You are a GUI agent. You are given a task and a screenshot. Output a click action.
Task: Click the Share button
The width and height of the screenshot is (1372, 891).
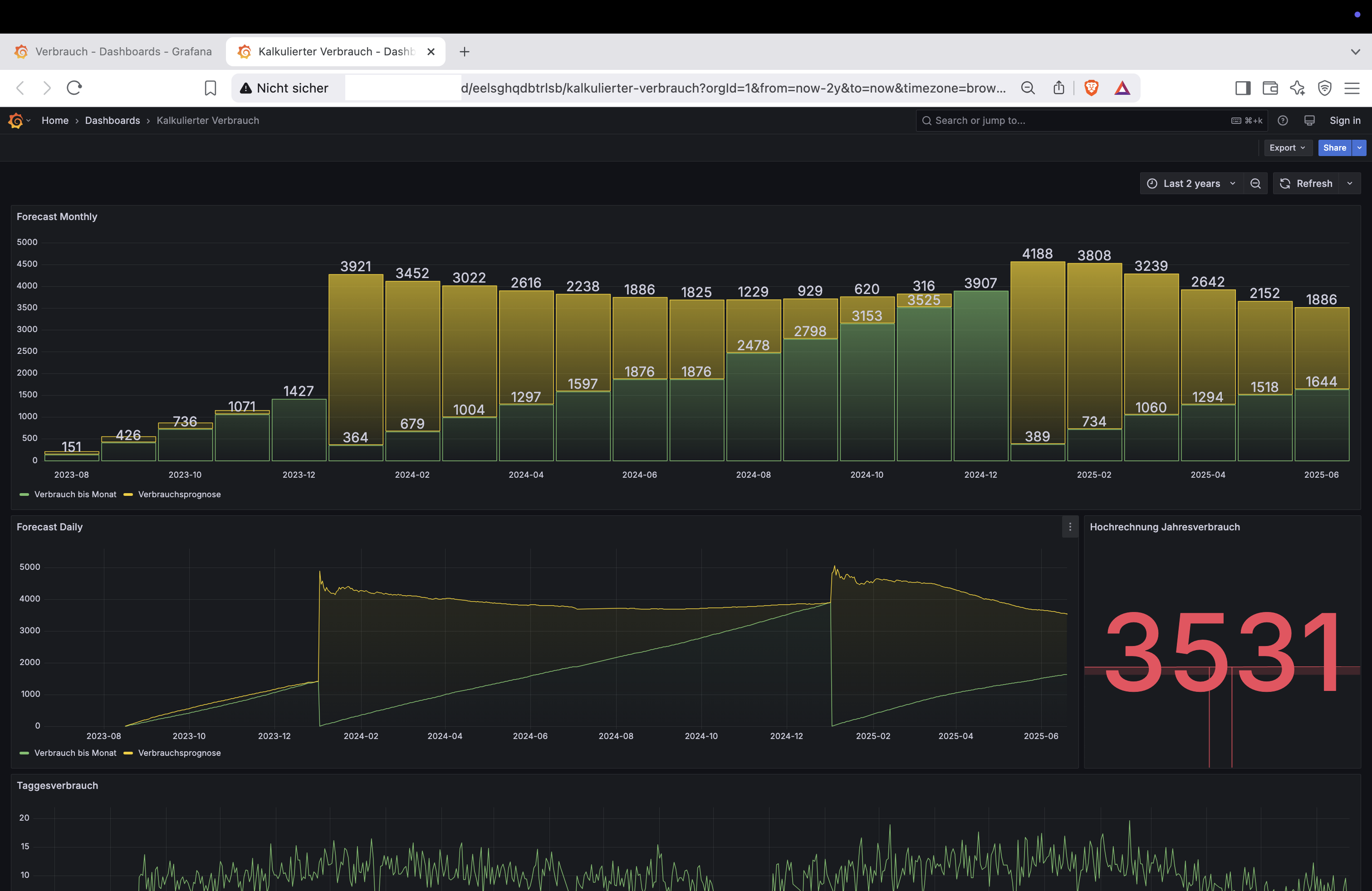(1334, 147)
